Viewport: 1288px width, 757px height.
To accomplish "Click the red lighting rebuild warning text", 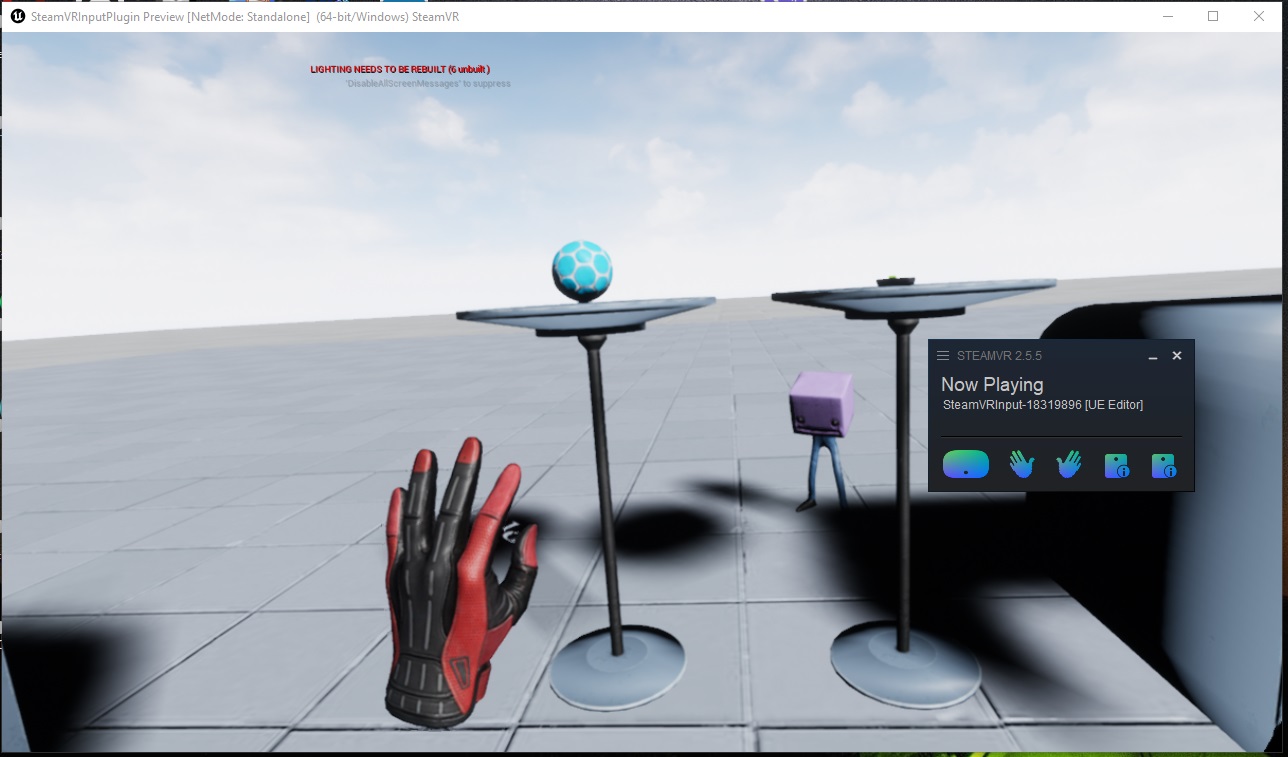I will 400,69.
